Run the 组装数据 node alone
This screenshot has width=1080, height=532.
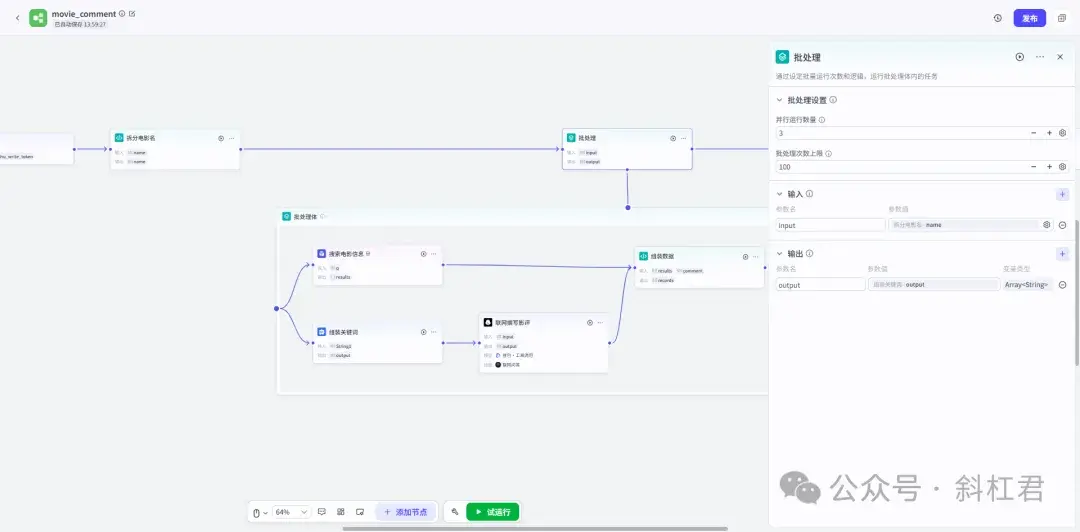[745, 256]
